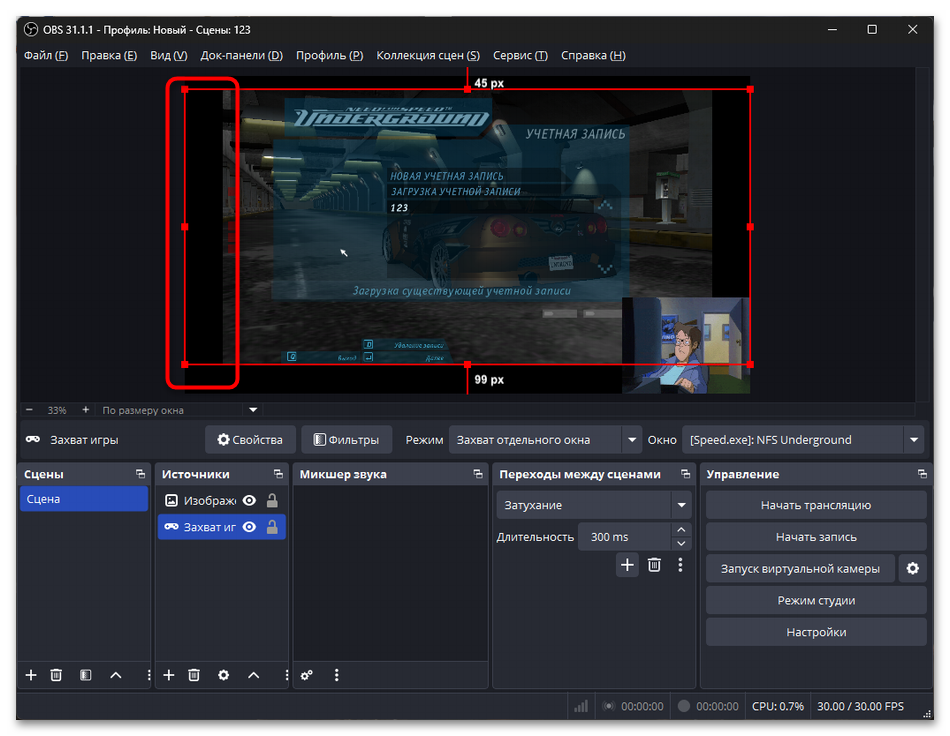Image resolution: width=950 pixels, height=736 pixels.
Task: Select the Сцена scene item
Action: 84,499
